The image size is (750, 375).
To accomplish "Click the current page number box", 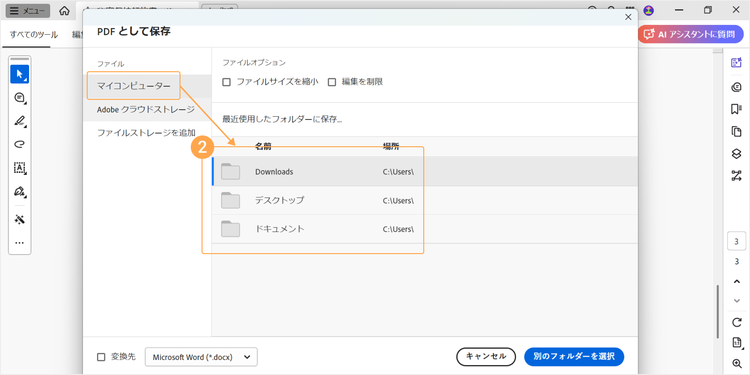I will click(x=737, y=241).
